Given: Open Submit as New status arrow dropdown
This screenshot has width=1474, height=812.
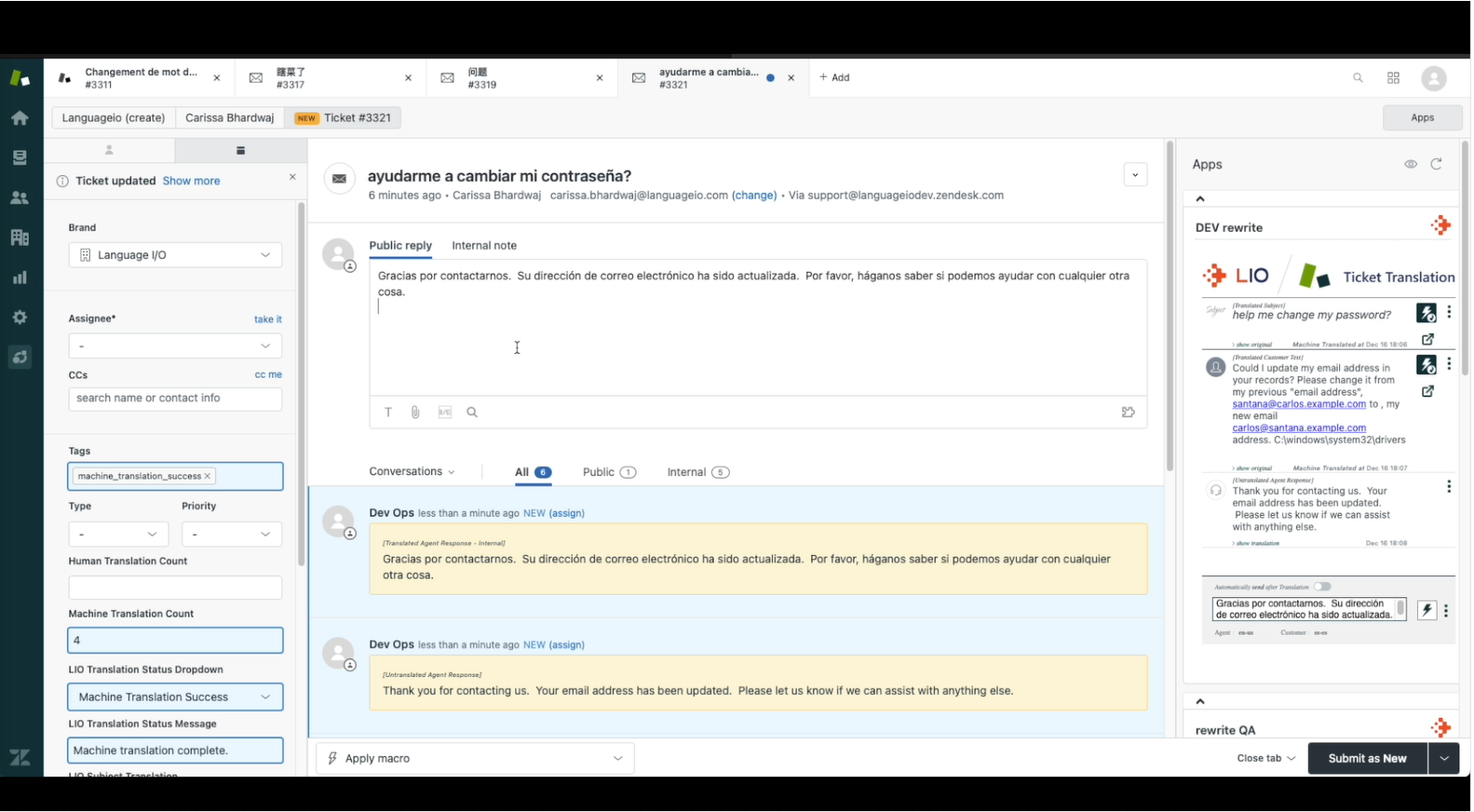Looking at the screenshot, I should 1443,759.
